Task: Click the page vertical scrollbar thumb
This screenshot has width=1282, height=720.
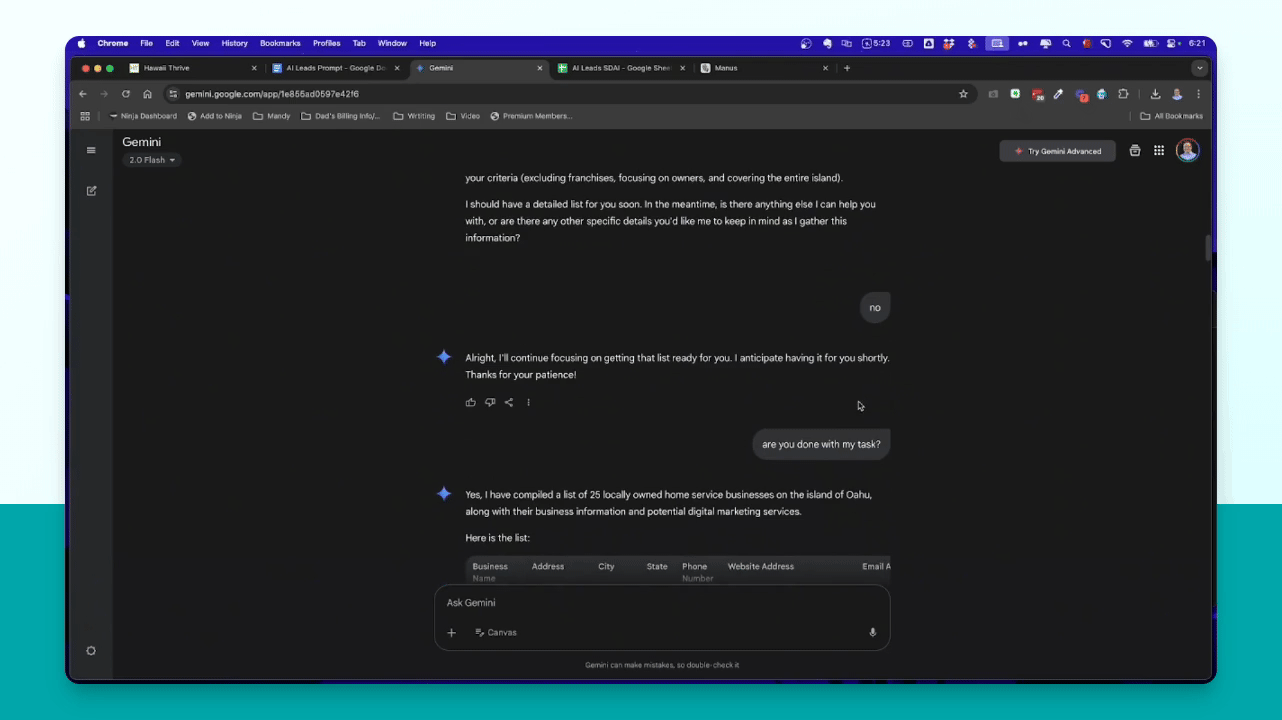Action: point(1208,247)
